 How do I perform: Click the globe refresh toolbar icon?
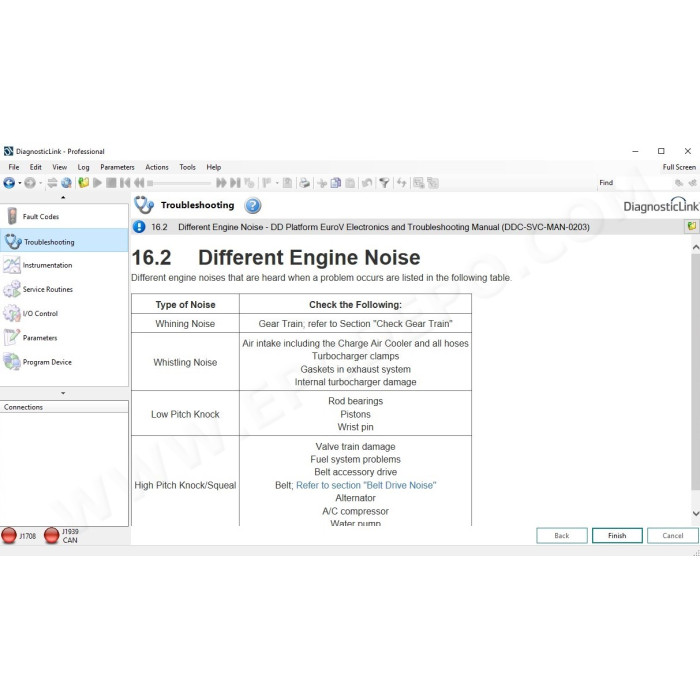pos(66,183)
